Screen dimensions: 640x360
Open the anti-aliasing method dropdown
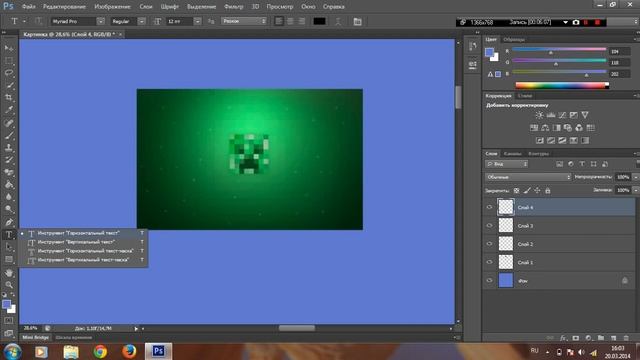(244, 21)
